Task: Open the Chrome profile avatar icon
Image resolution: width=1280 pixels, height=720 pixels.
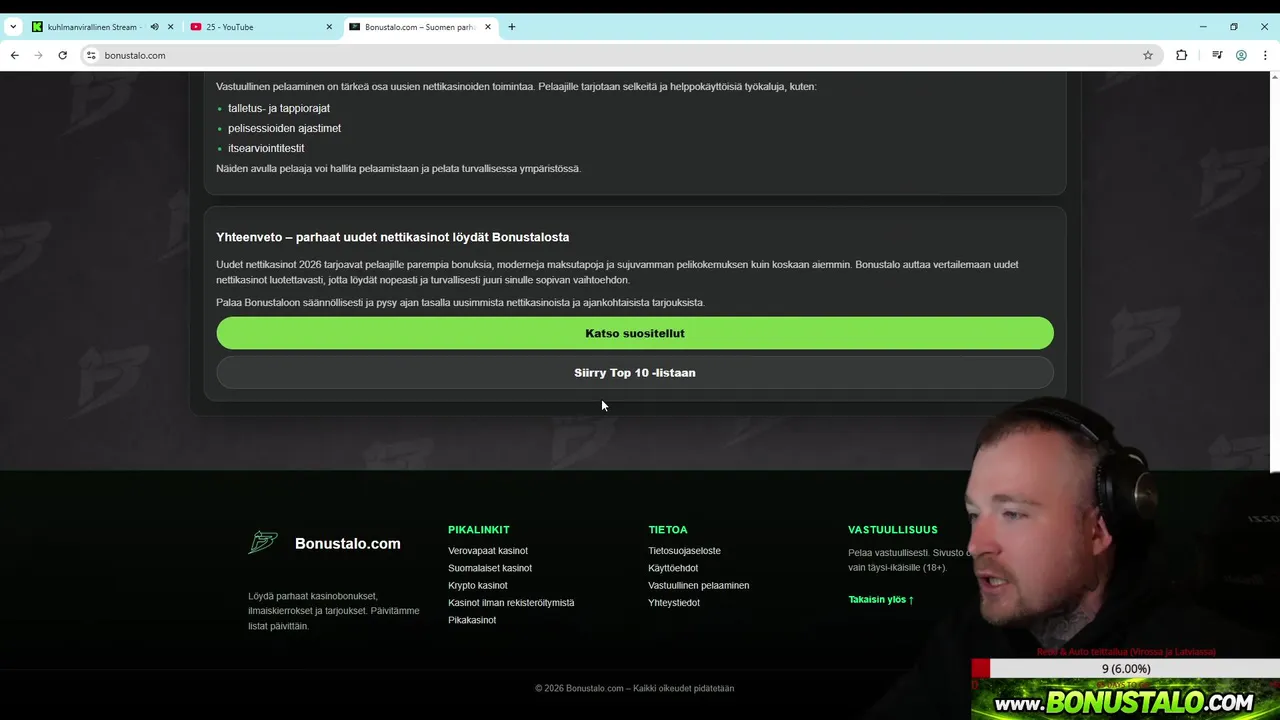Action: point(1241,55)
